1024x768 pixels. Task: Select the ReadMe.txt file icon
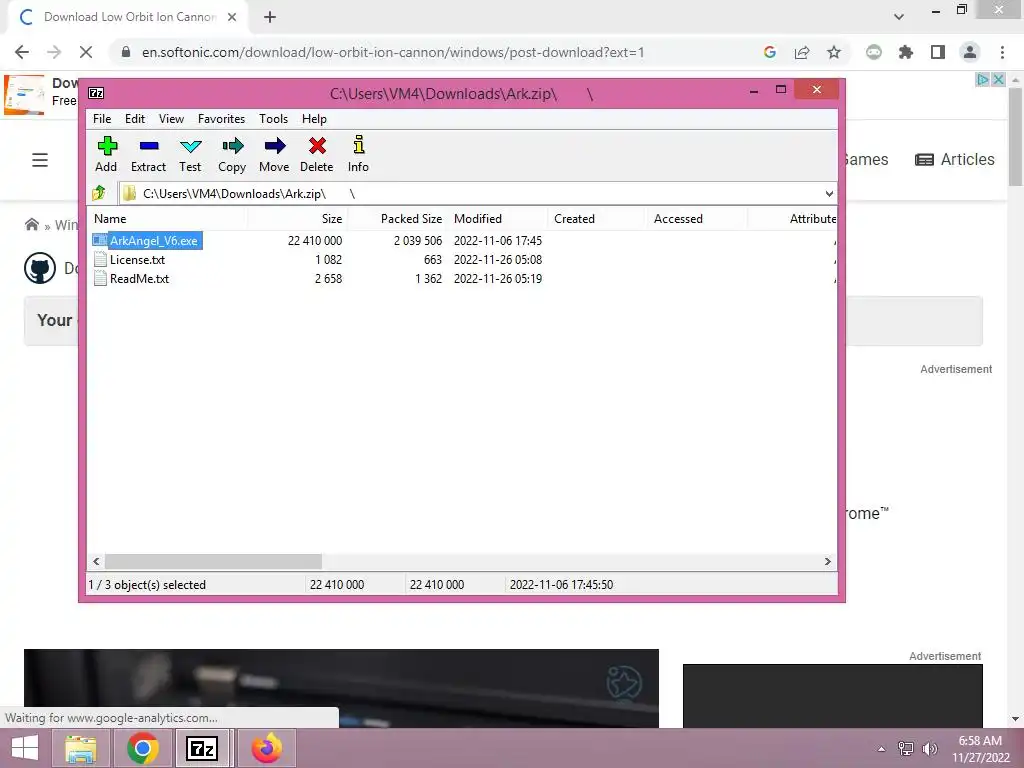click(100, 278)
